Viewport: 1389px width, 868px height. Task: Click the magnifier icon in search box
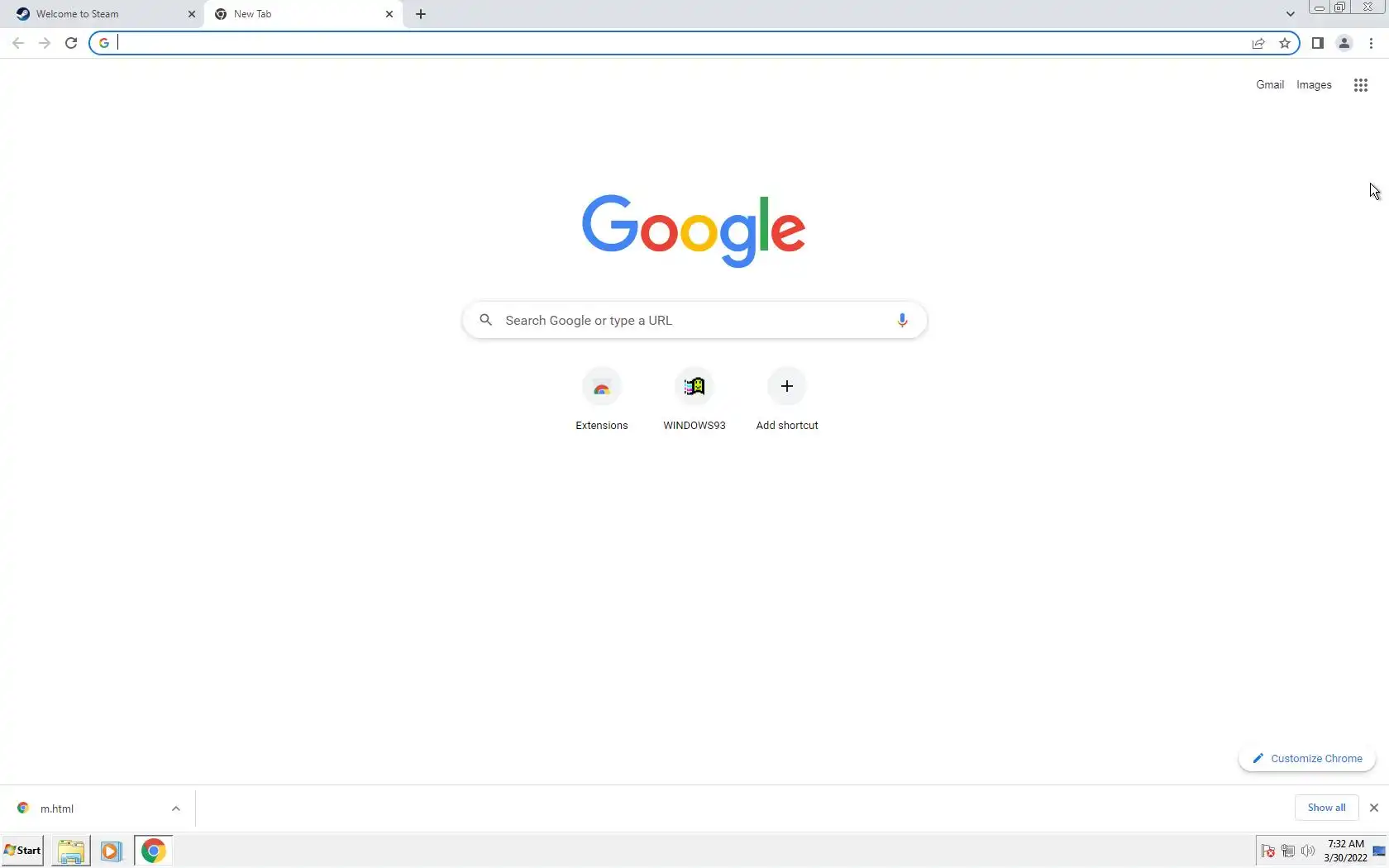pyautogui.click(x=486, y=320)
